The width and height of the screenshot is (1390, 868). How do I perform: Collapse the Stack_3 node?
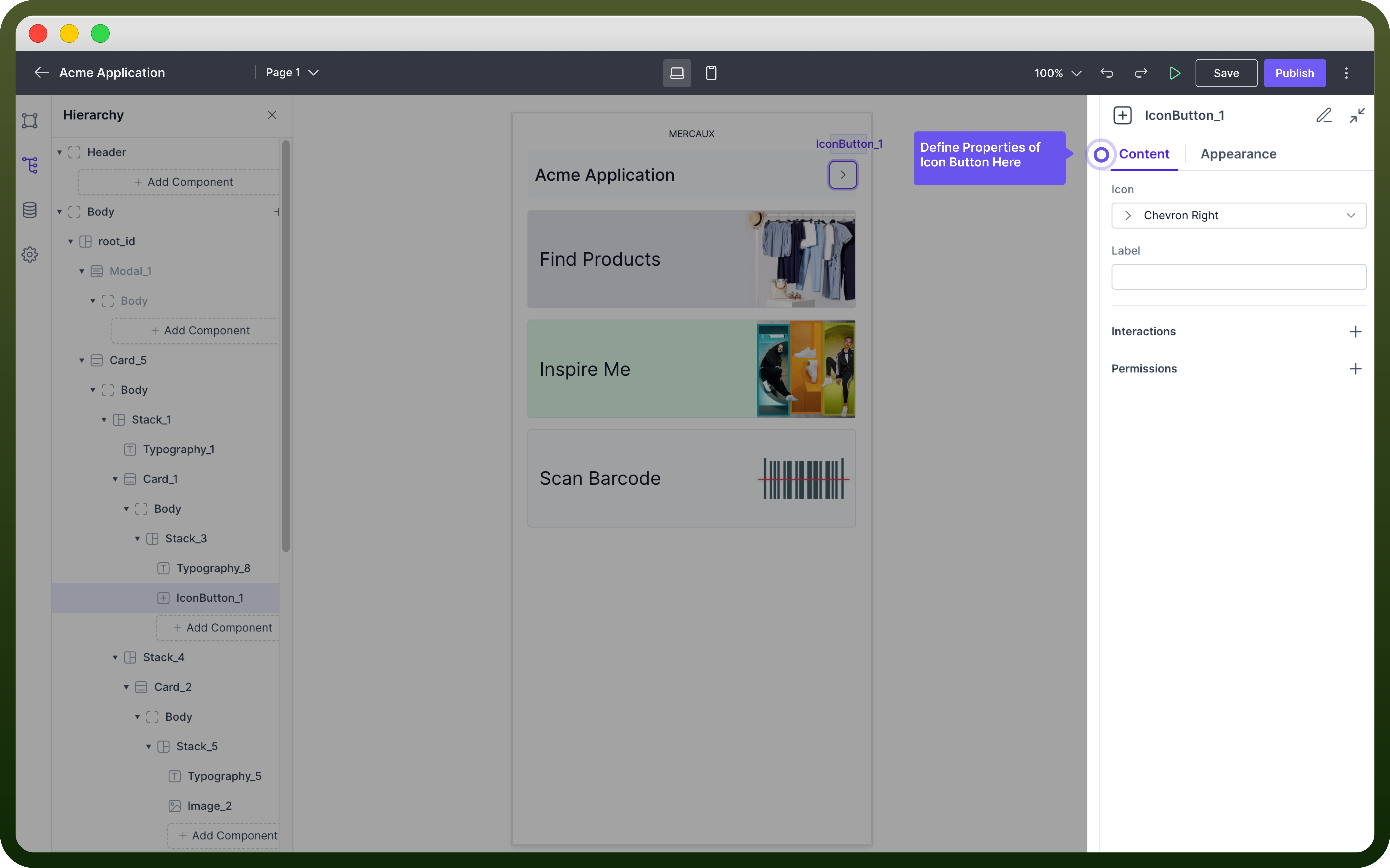click(137, 538)
